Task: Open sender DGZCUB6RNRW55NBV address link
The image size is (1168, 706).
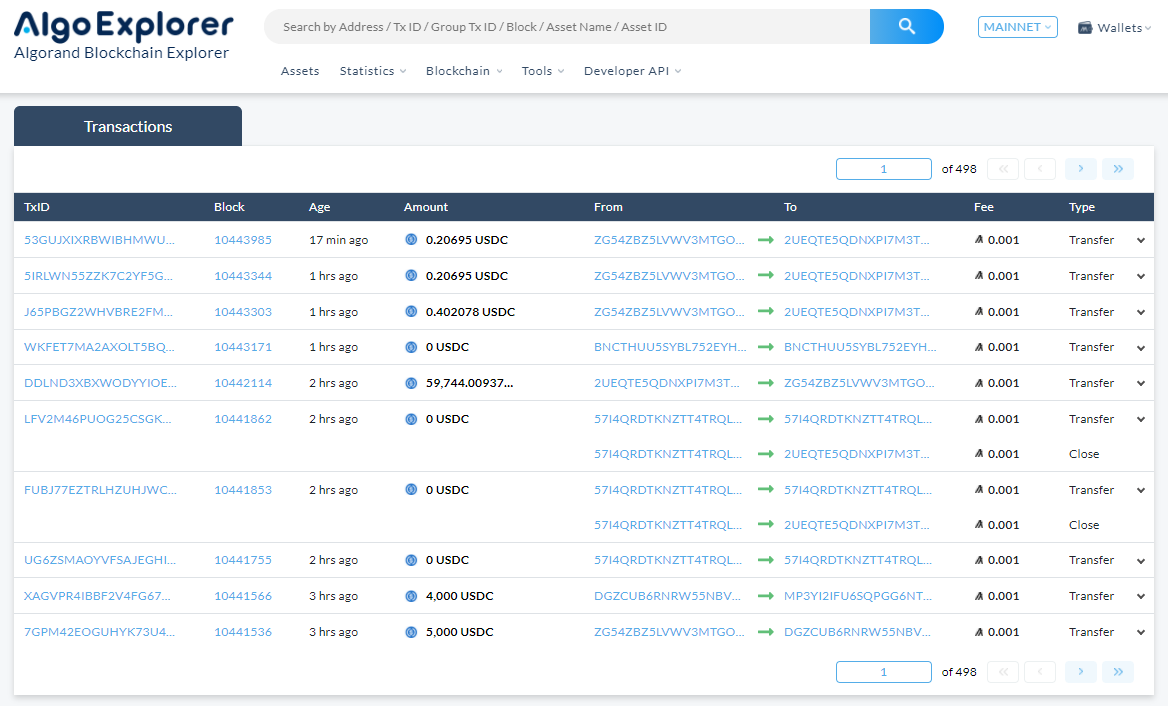Action: pyautogui.click(x=667, y=596)
